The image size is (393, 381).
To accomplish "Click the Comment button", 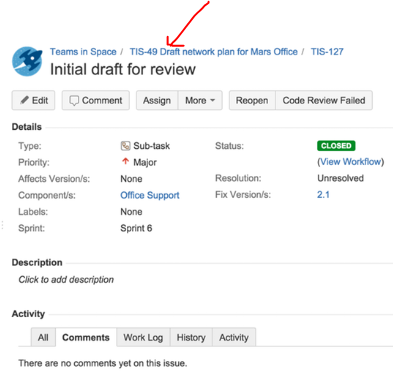I will click(x=96, y=100).
